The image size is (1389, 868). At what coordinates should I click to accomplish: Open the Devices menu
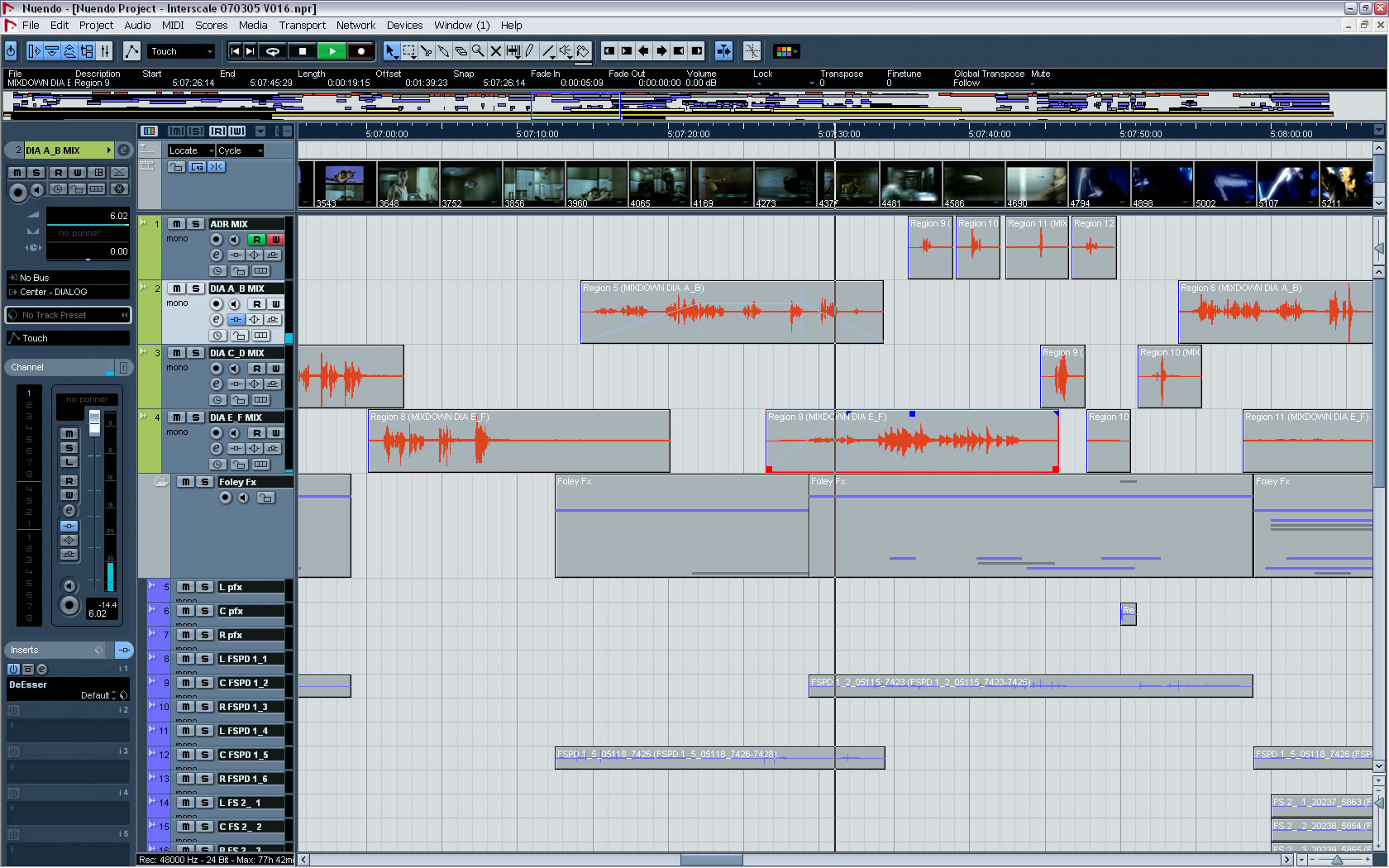[x=404, y=26]
